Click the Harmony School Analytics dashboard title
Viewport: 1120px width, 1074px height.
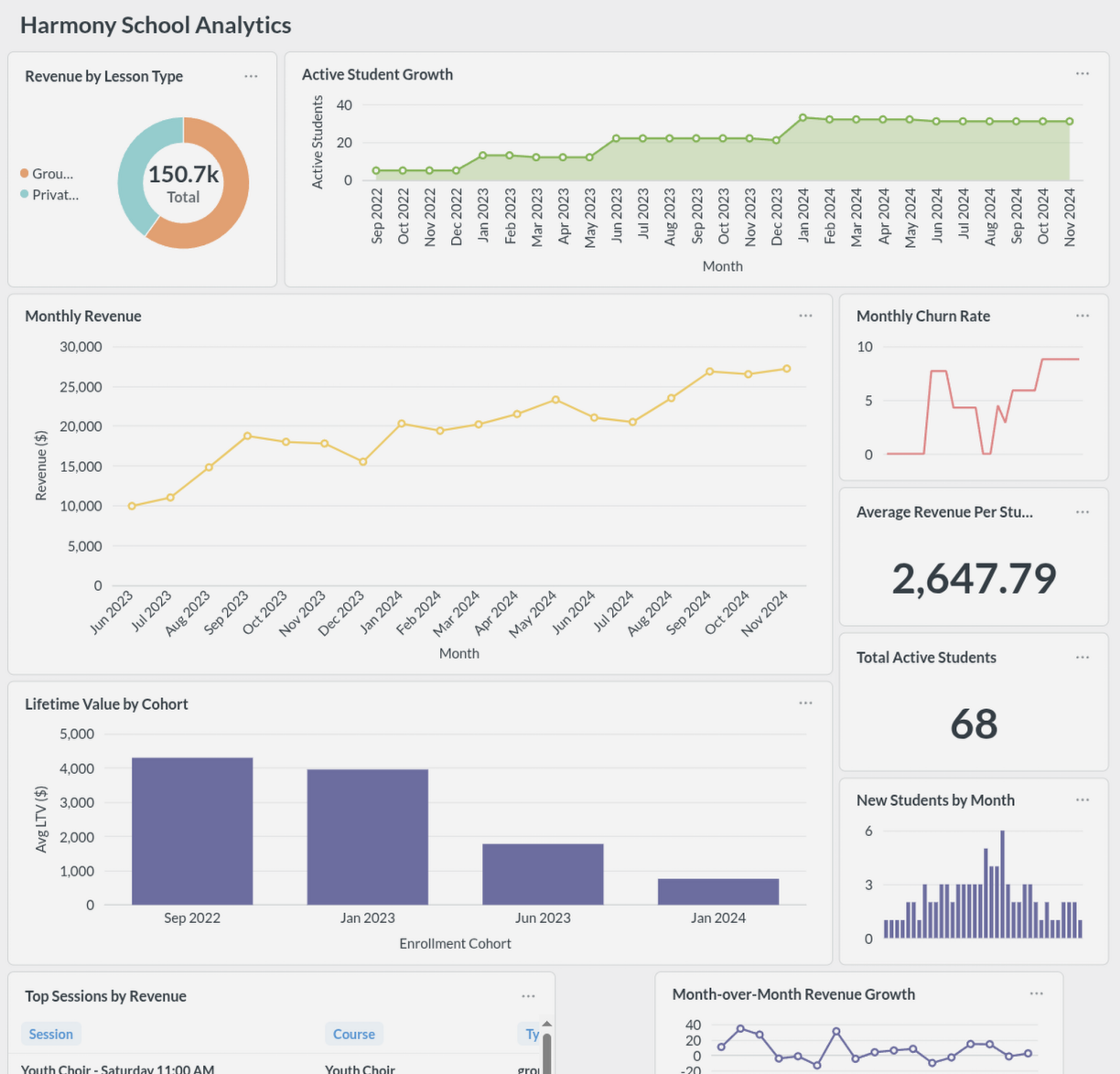(x=156, y=25)
